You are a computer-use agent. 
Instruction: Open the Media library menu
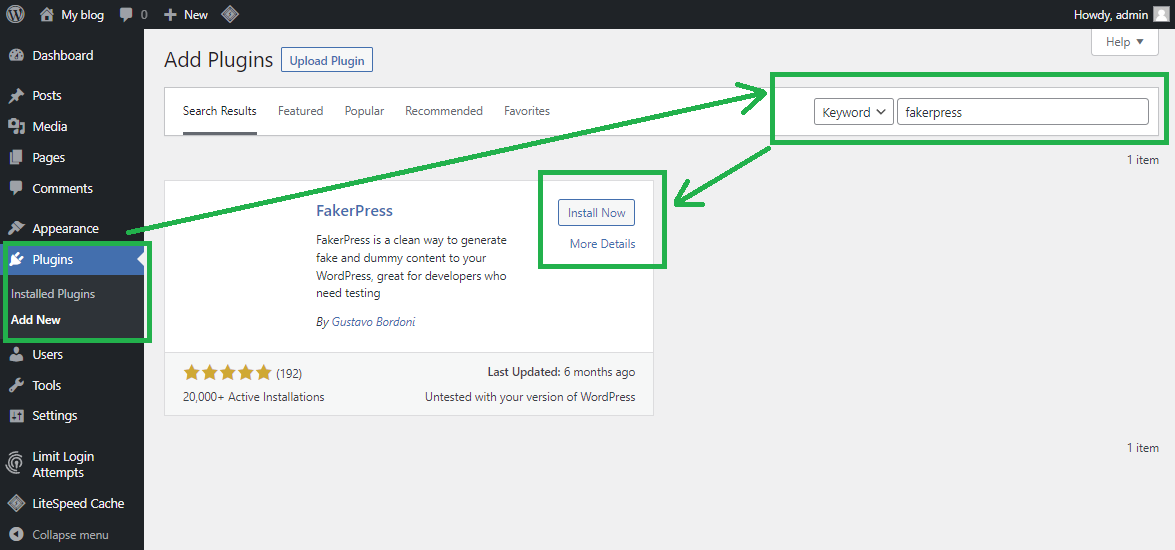pos(50,127)
